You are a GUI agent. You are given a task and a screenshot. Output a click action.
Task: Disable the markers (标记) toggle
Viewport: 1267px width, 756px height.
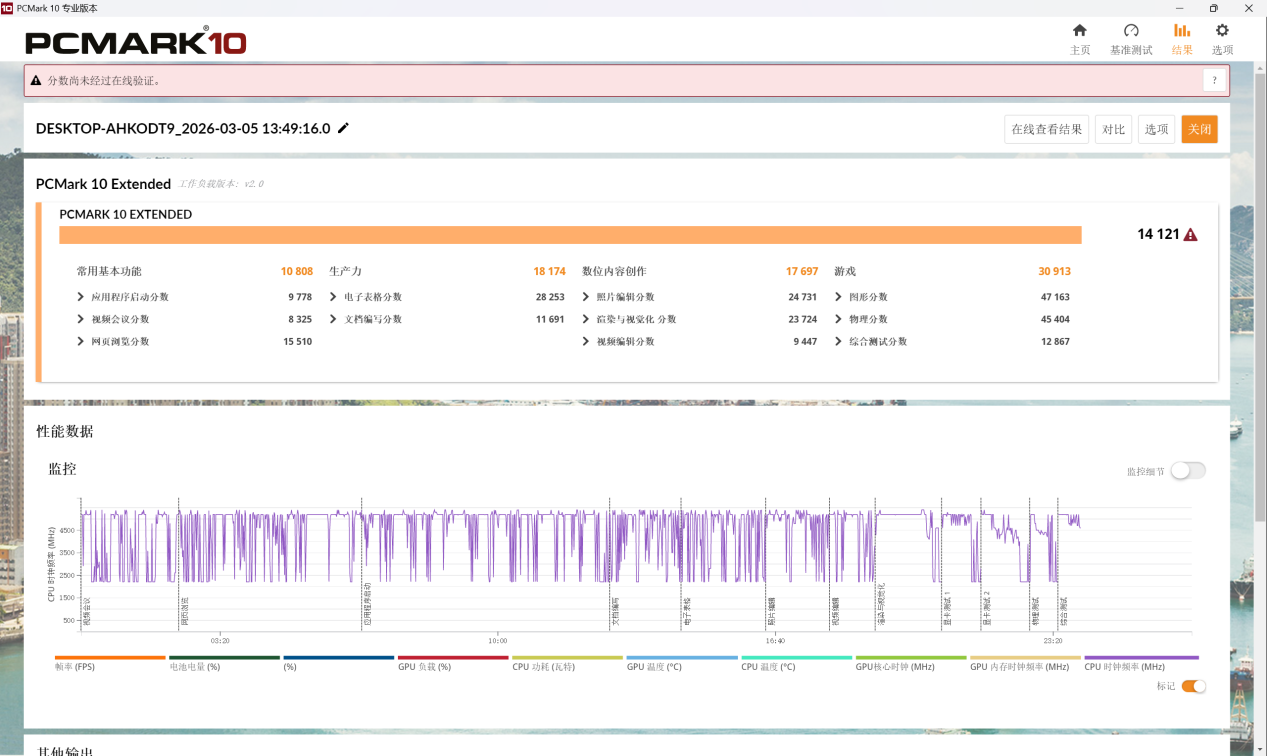point(1193,686)
